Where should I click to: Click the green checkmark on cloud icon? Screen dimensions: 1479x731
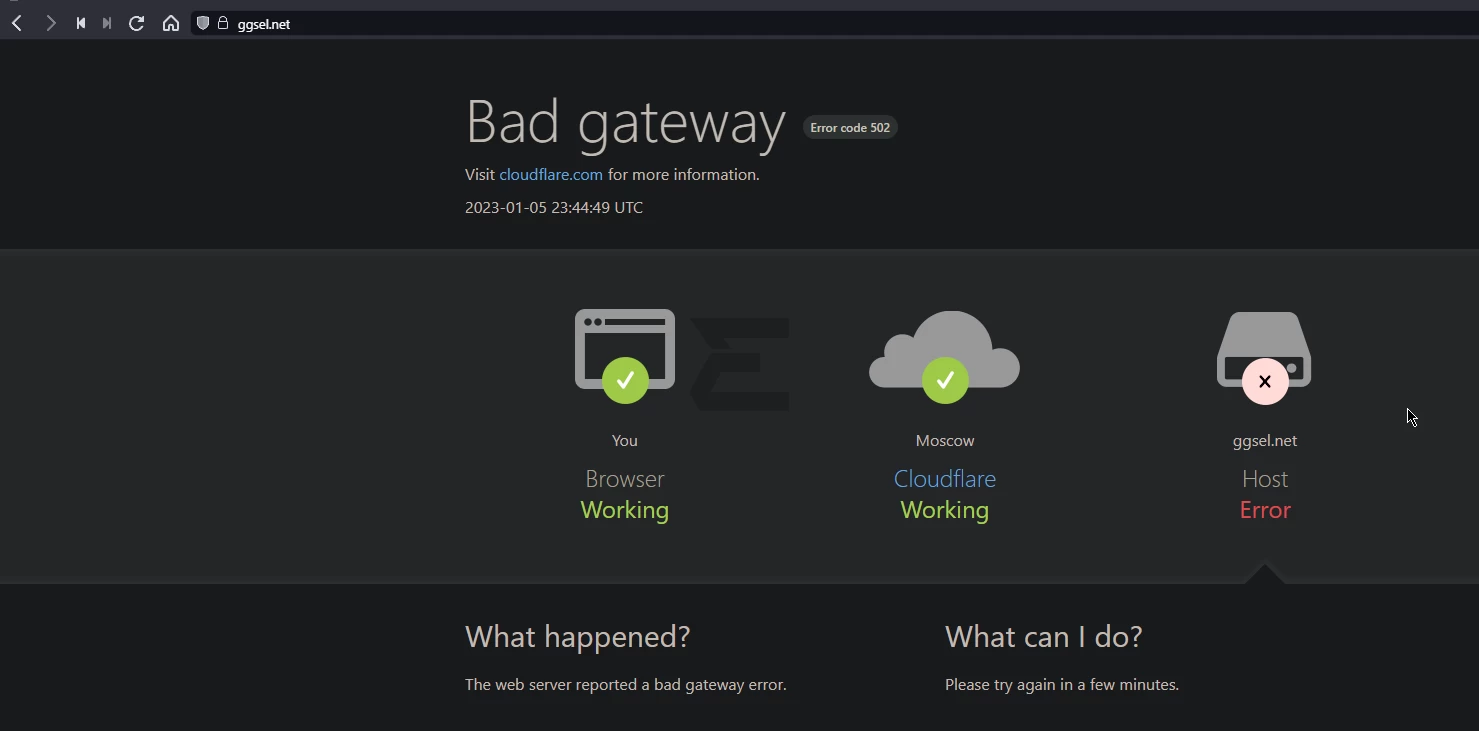945,380
